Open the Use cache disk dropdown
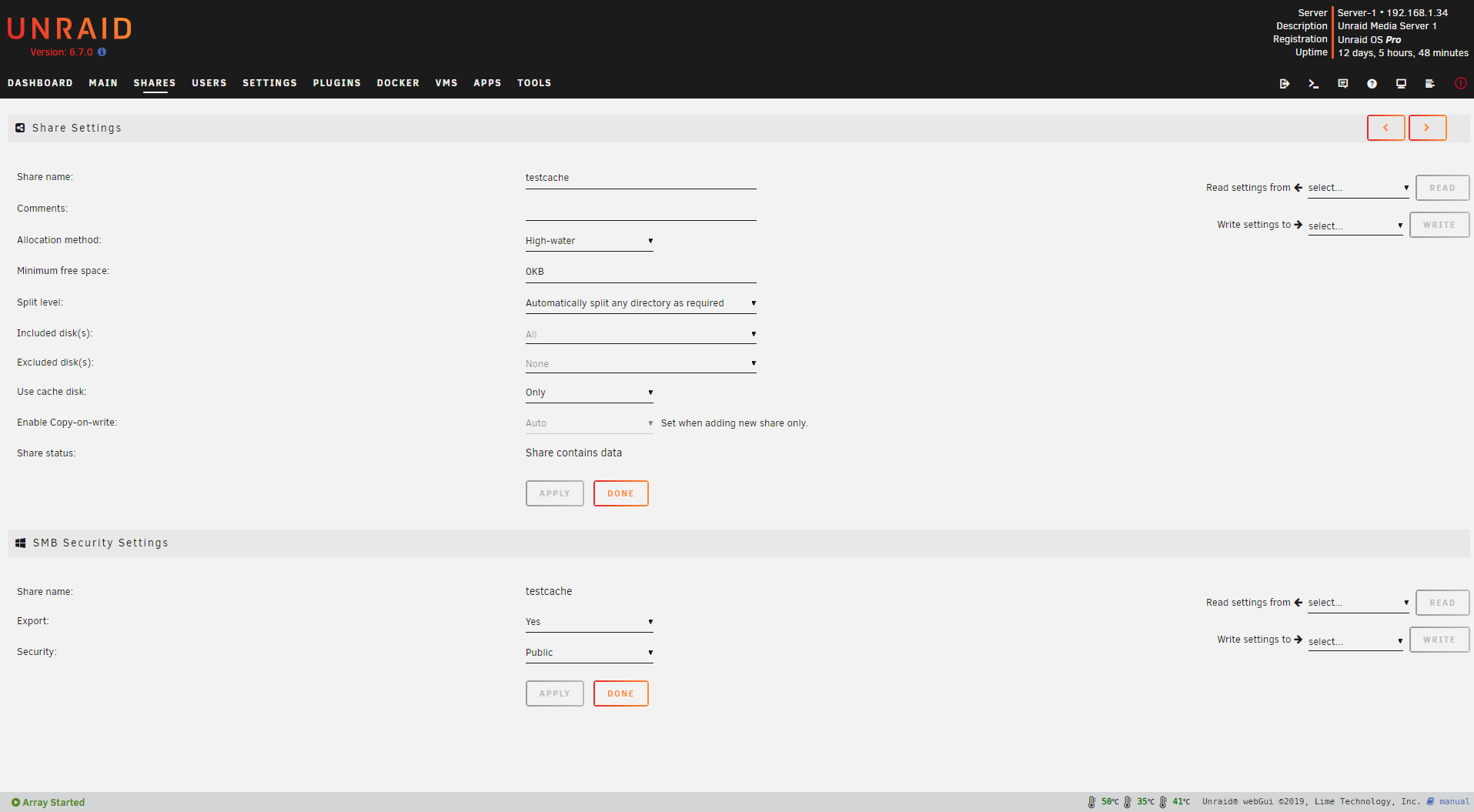 tap(589, 392)
